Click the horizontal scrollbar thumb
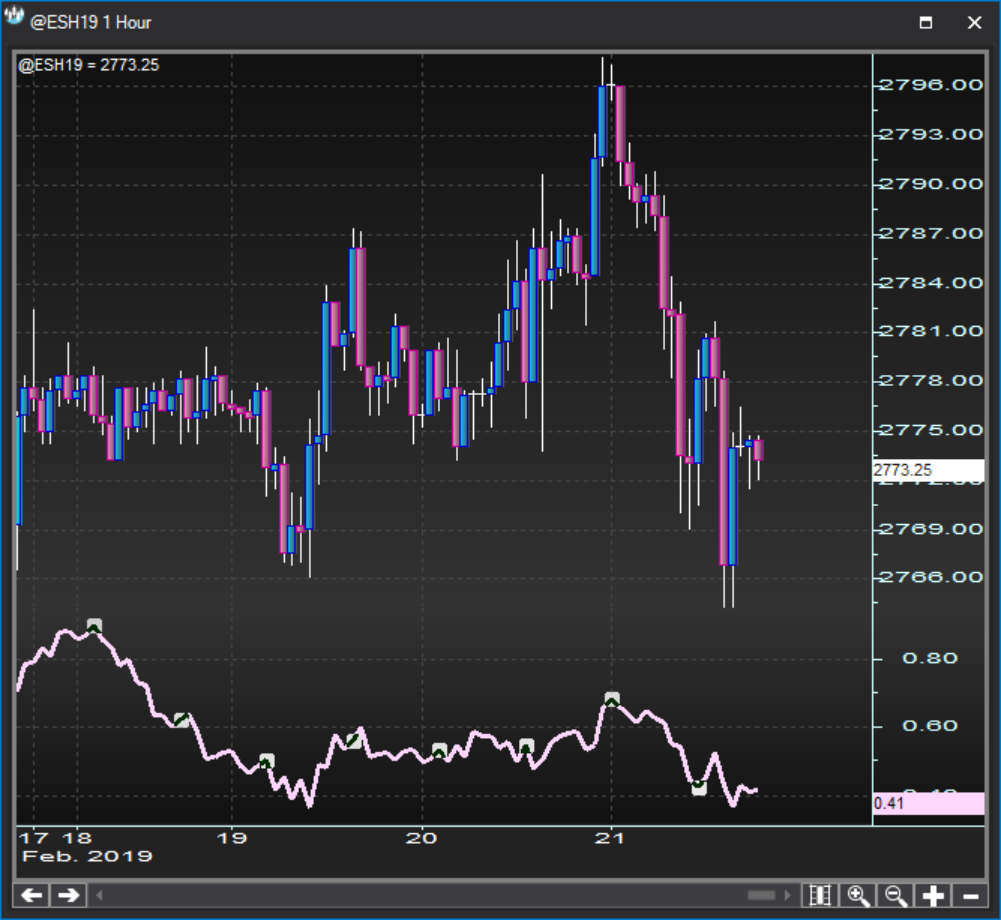The width and height of the screenshot is (1001, 920). 761,895
